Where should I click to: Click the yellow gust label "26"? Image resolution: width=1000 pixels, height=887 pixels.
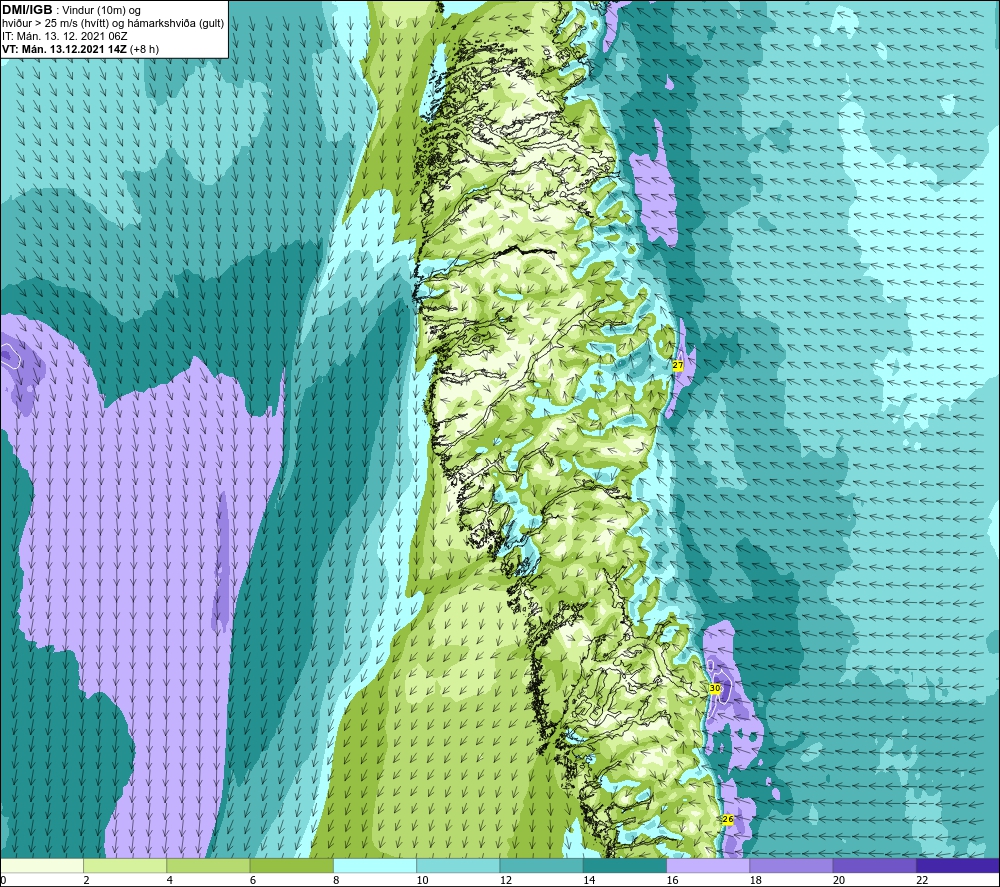pyautogui.click(x=728, y=819)
